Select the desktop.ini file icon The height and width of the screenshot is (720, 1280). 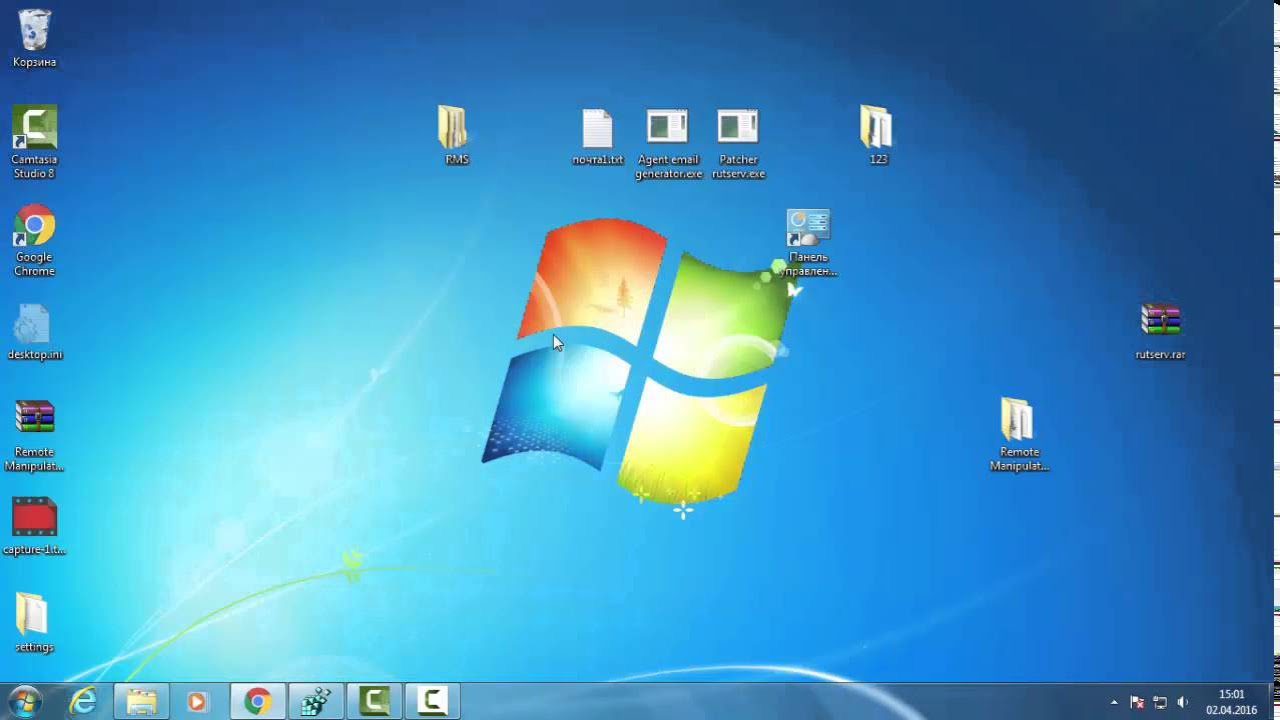pyautogui.click(x=34, y=332)
